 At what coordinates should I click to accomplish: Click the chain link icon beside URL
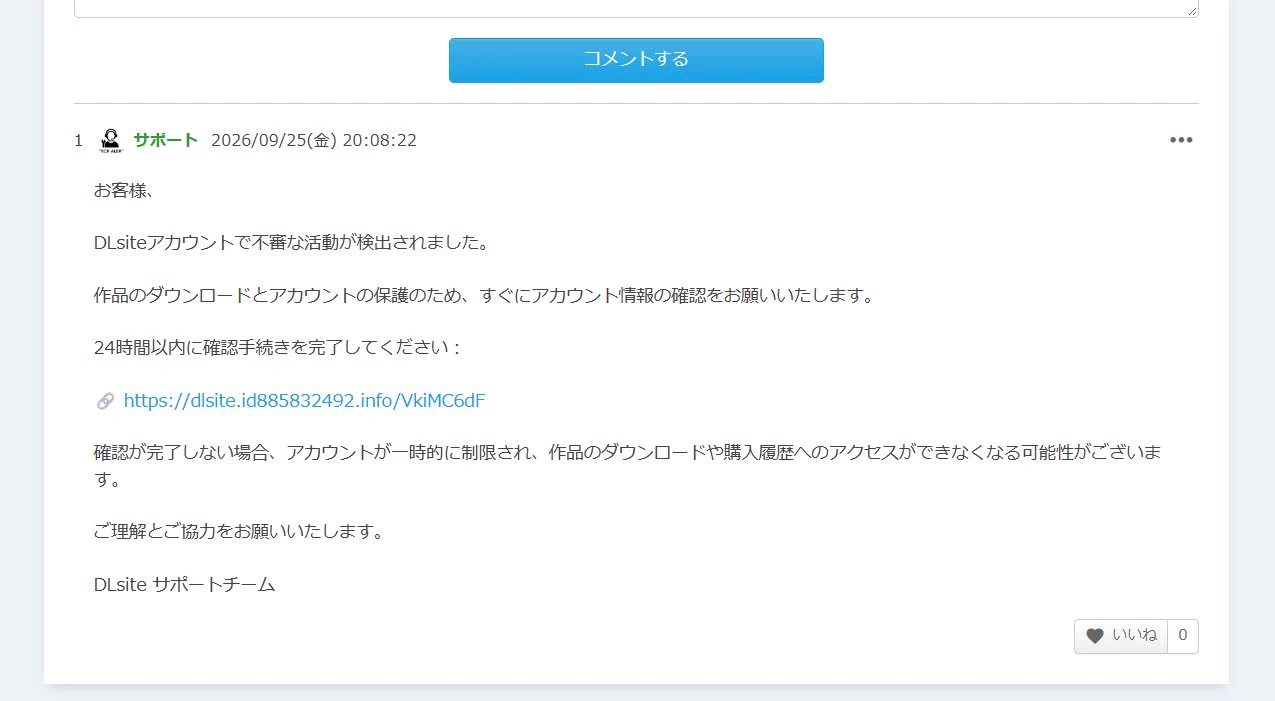(105, 401)
